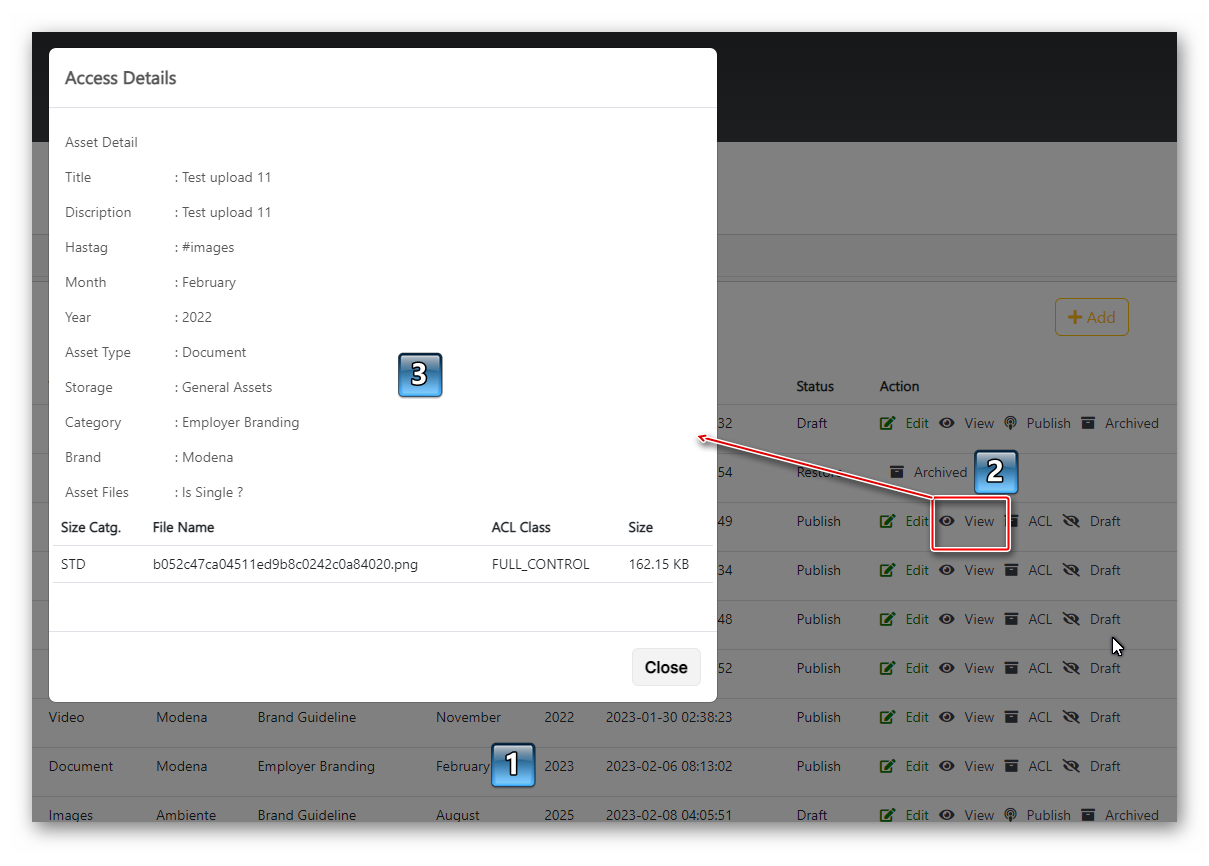
Task: Archive the Draft row with time ending 32
Action: point(1119,423)
